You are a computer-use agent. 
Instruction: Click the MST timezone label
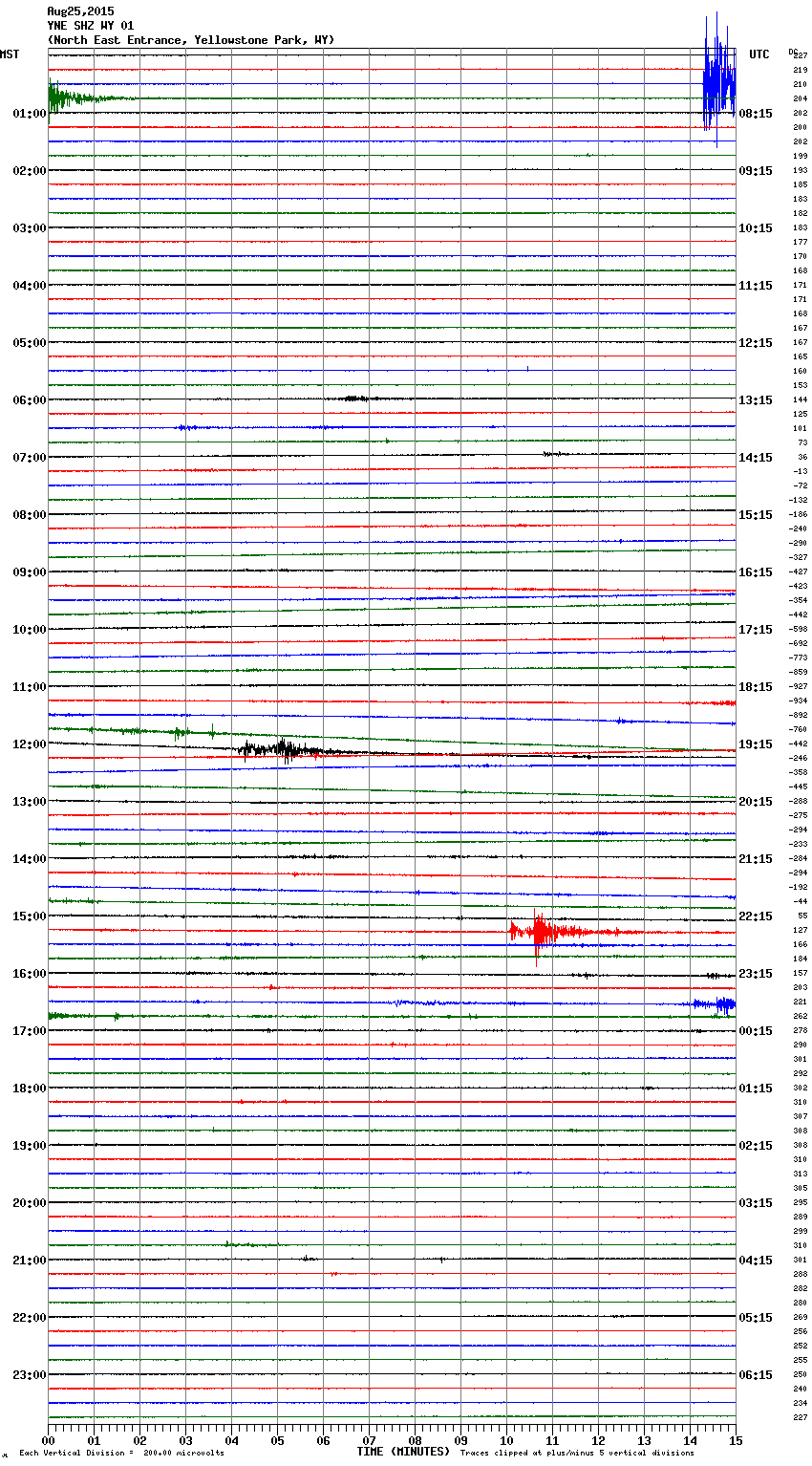[x=10, y=54]
